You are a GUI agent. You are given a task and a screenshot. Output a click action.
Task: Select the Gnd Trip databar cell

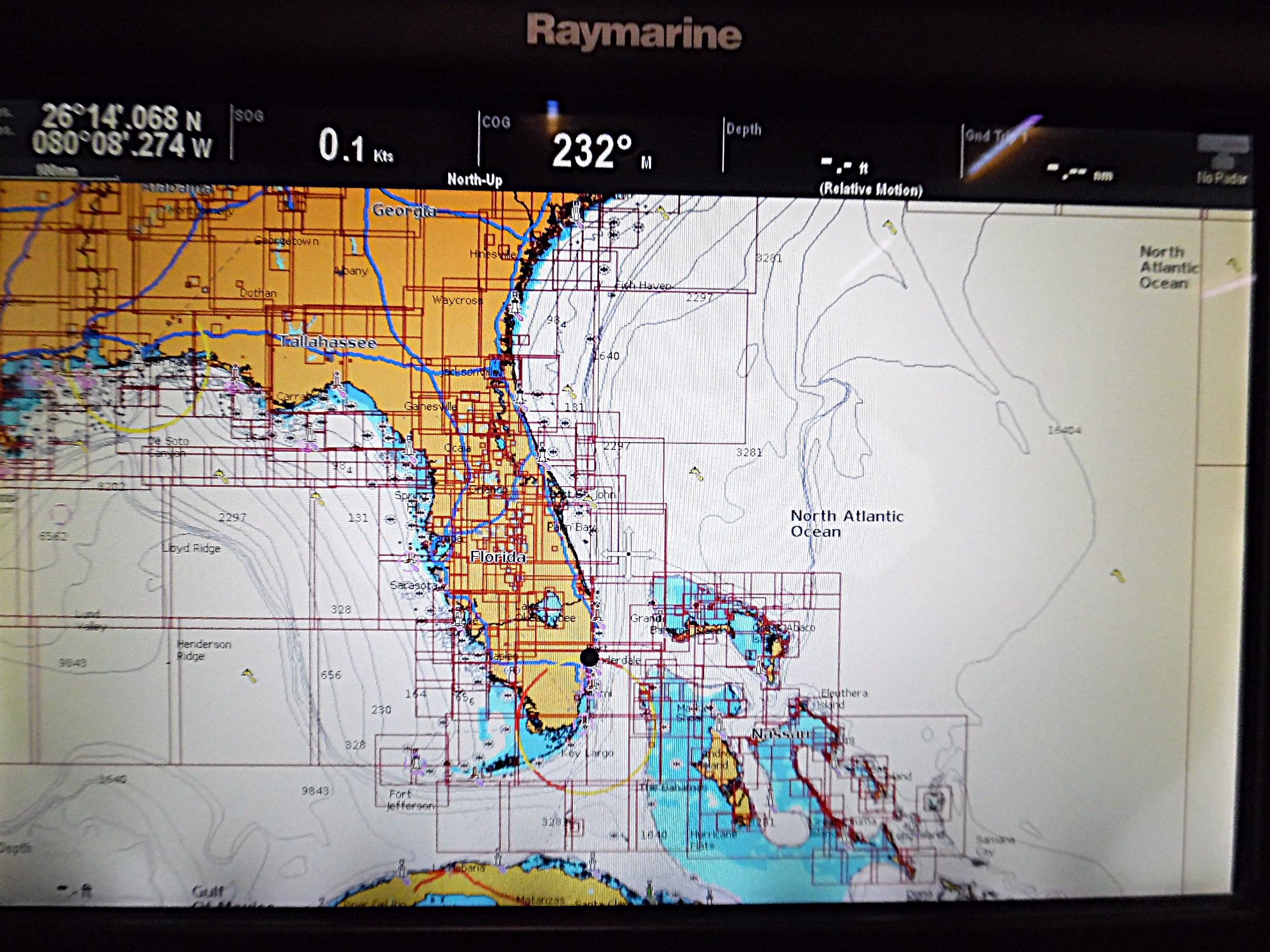tap(1075, 157)
